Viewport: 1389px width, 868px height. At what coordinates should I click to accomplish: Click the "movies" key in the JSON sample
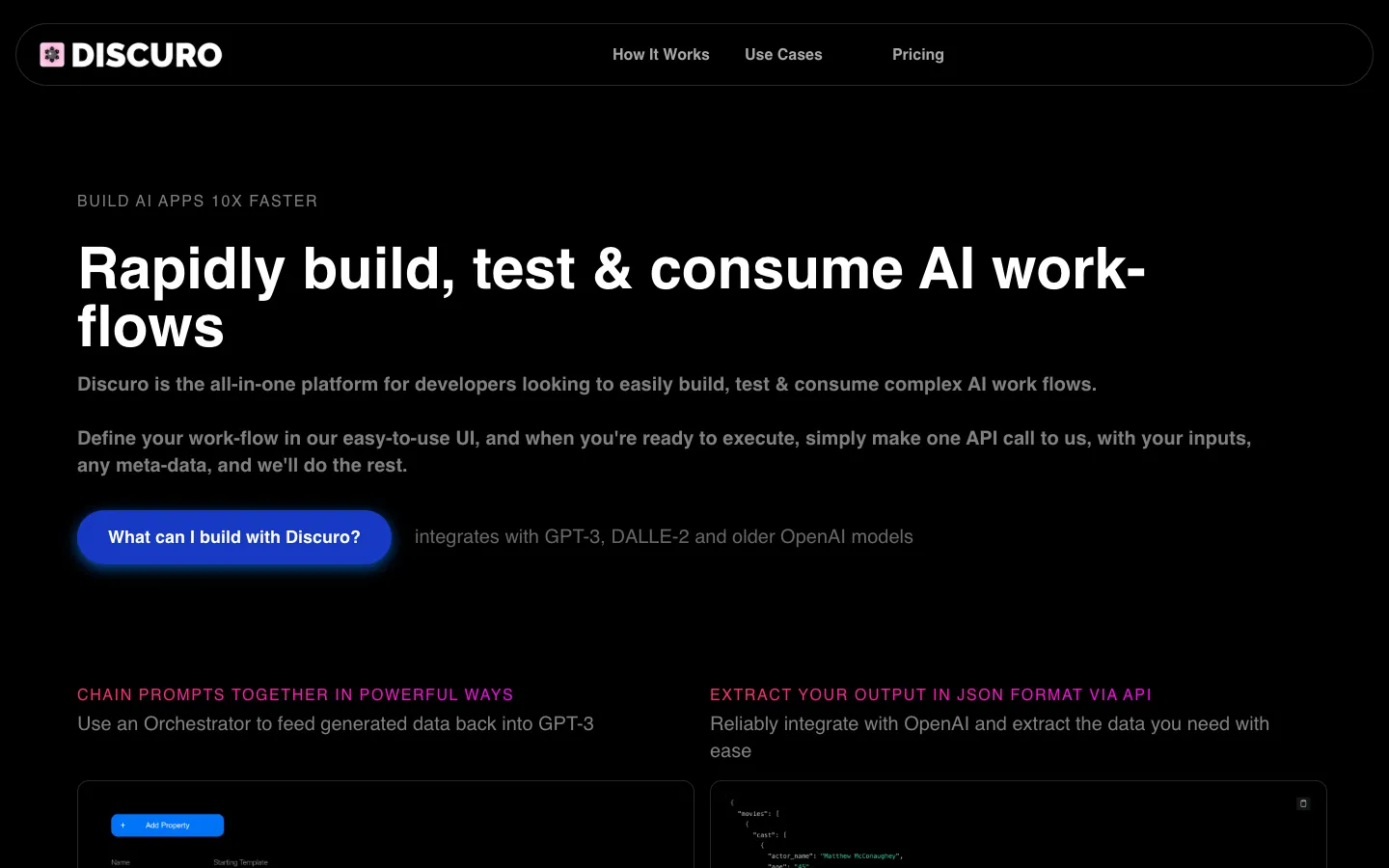coord(758,814)
